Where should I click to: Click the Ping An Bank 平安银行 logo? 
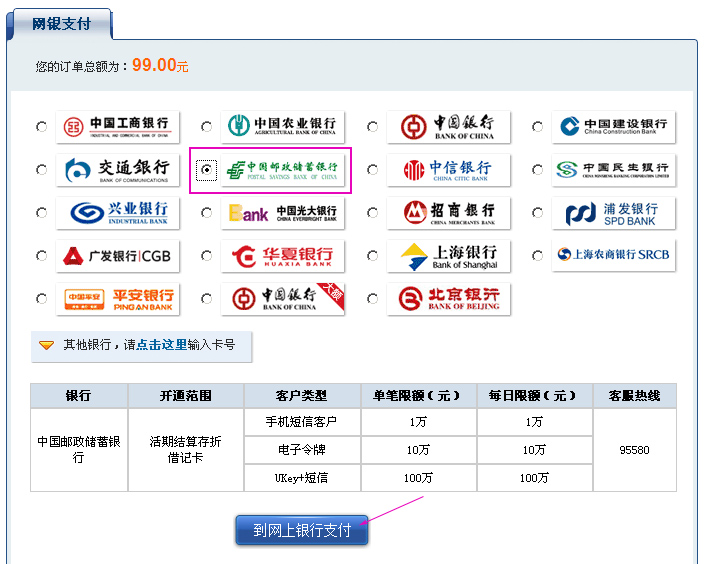tap(117, 299)
